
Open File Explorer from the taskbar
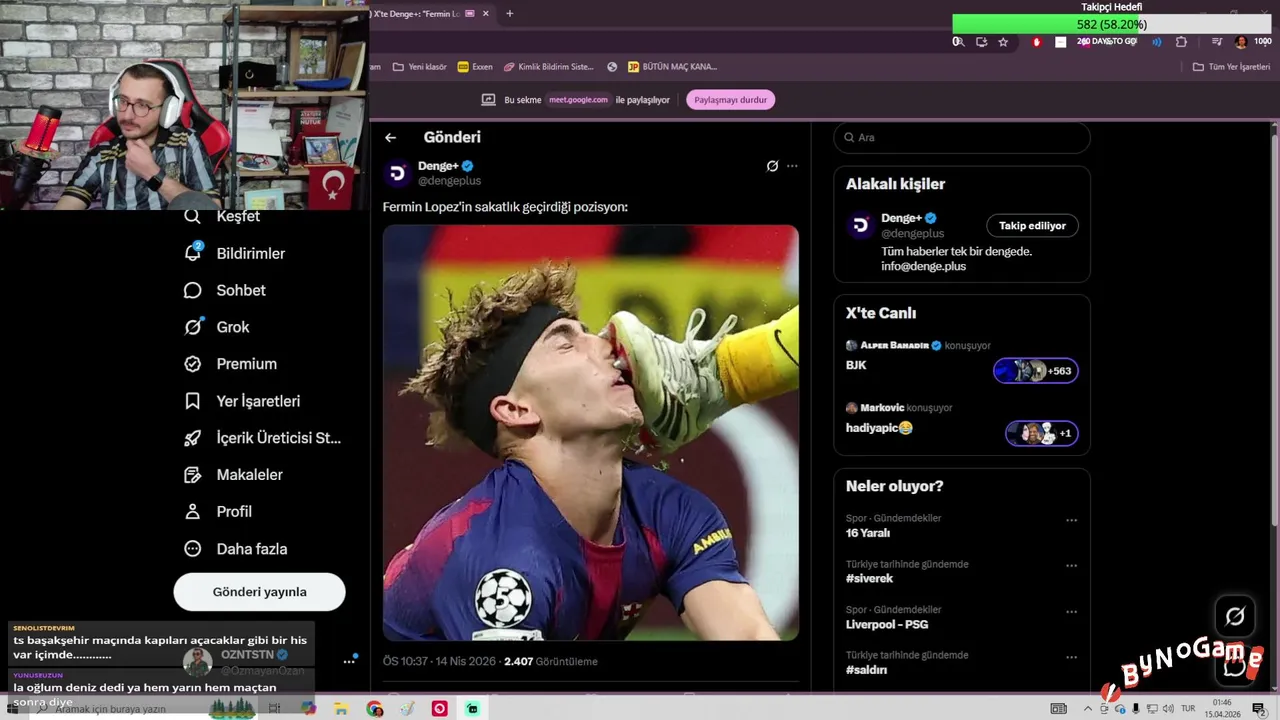pos(342,709)
